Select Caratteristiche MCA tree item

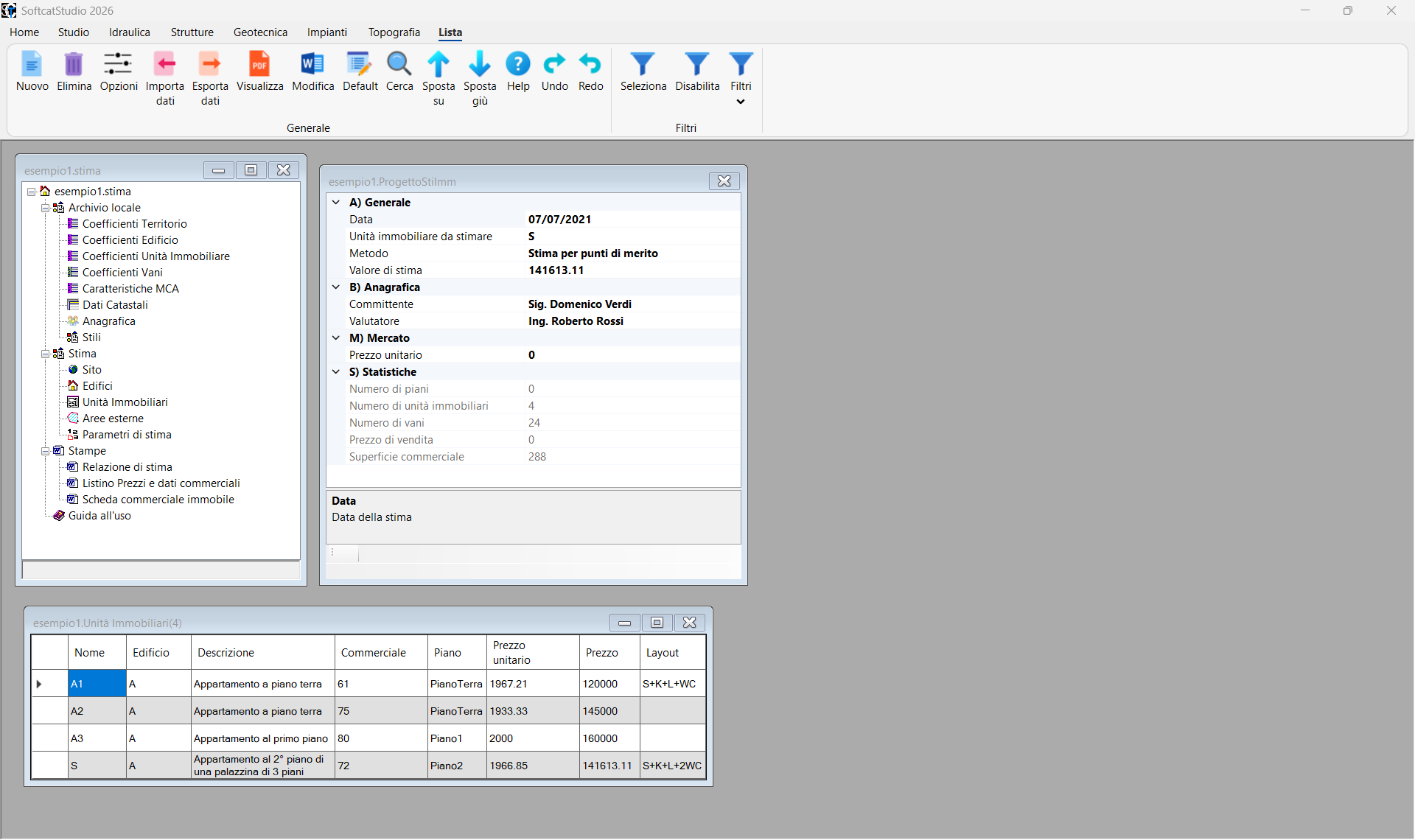tap(130, 289)
